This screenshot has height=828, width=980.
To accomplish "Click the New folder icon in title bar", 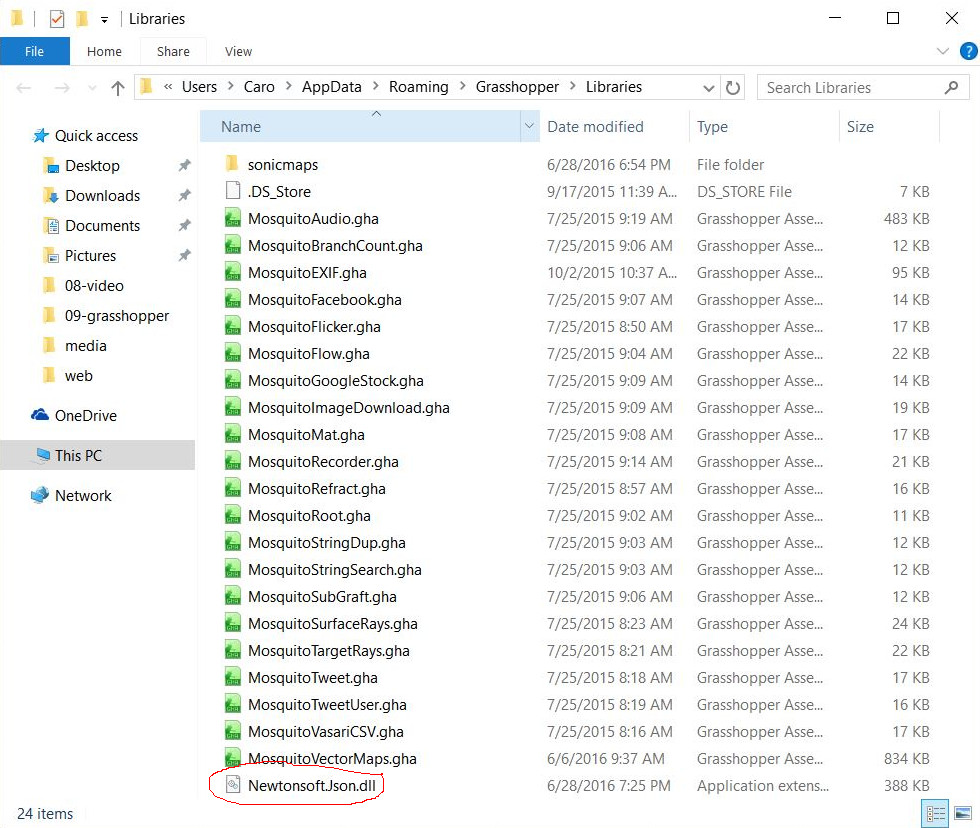I will pyautogui.click(x=82, y=19).
